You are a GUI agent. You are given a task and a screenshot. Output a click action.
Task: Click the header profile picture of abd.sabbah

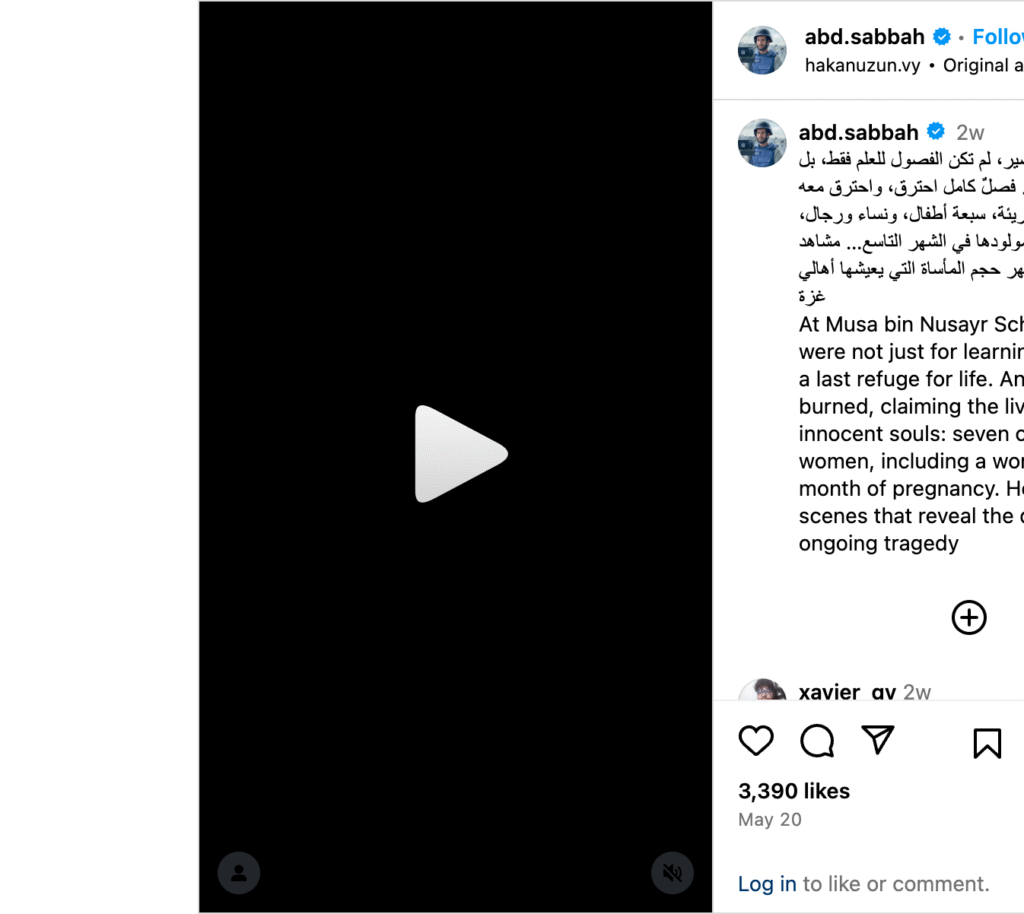[x=762, y=50]
